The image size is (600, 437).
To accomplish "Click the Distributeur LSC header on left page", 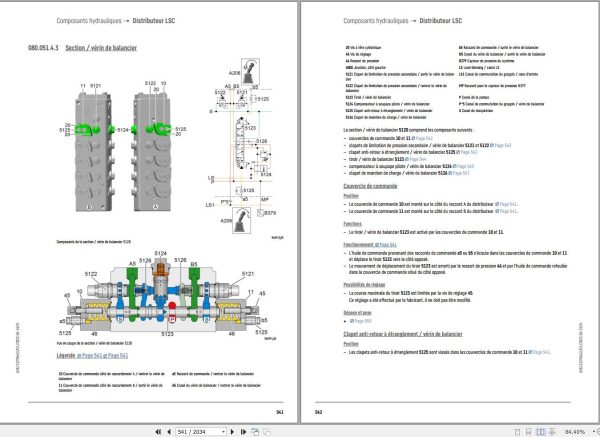I will coord(154,21).
